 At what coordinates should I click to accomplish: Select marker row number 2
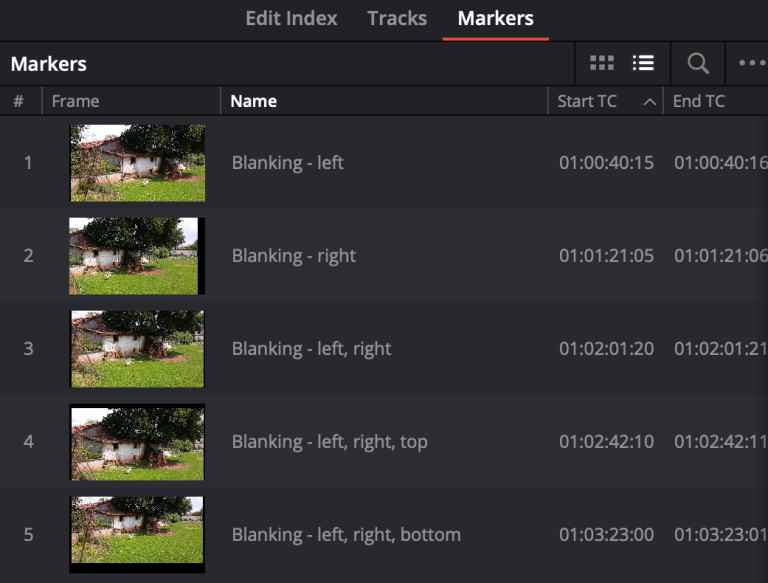coord(28,256)
